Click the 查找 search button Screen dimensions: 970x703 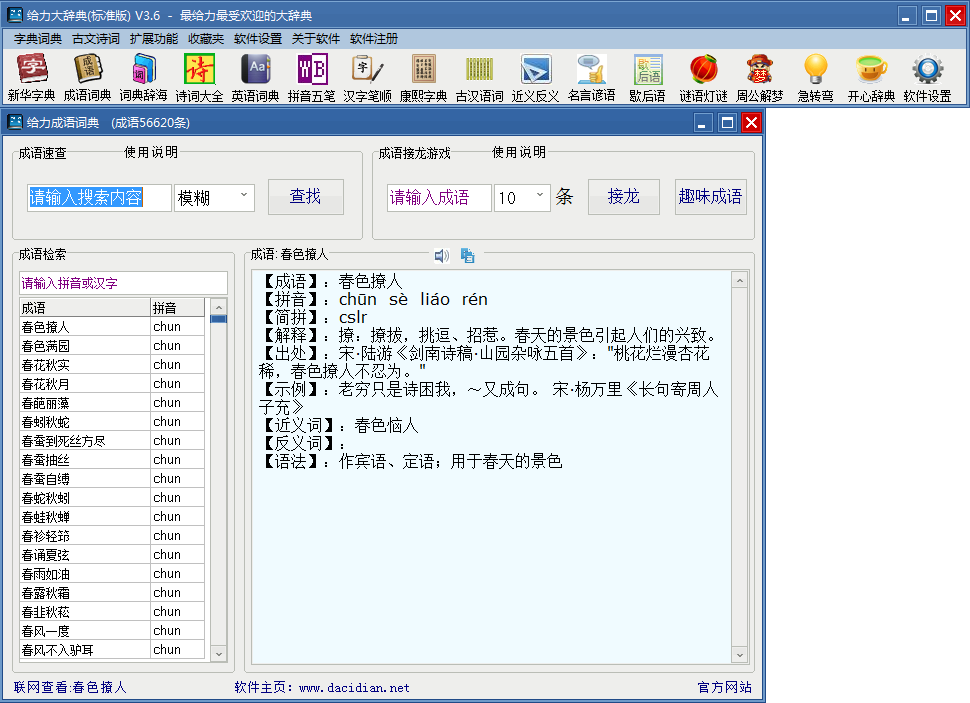pos(305,197)
